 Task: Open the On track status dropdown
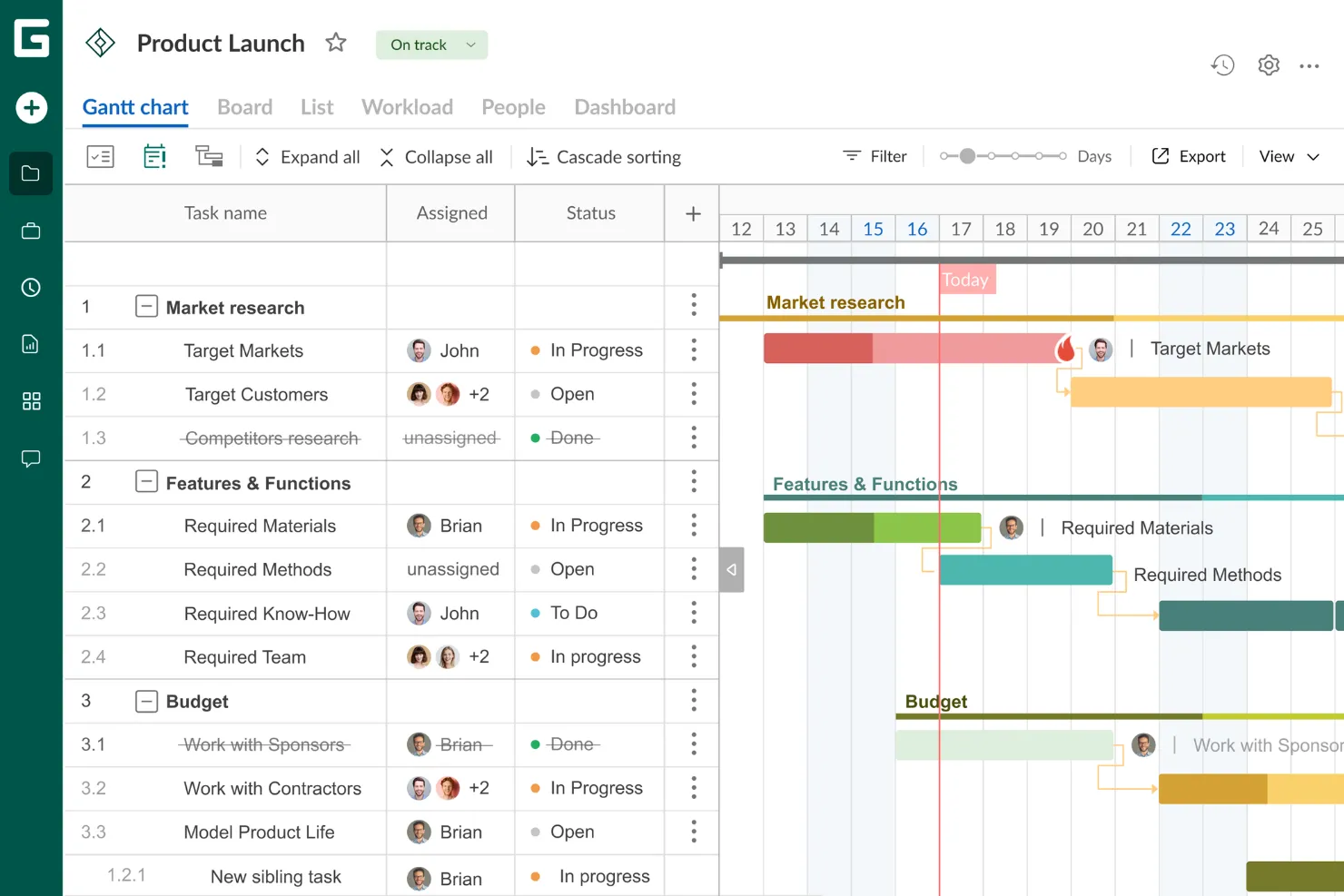tap(432, 44)
